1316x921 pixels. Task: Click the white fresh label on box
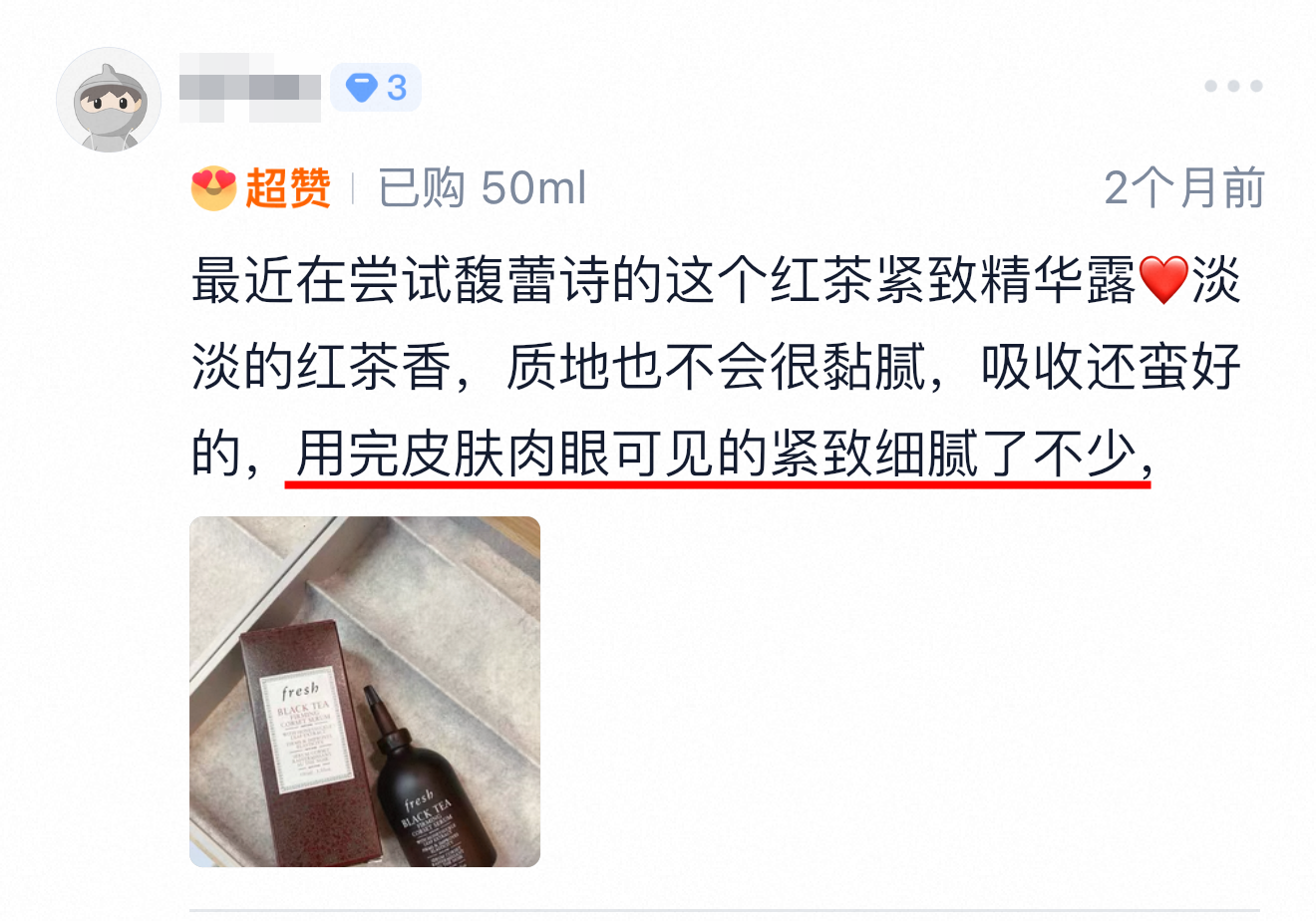(x=302, y=734)
